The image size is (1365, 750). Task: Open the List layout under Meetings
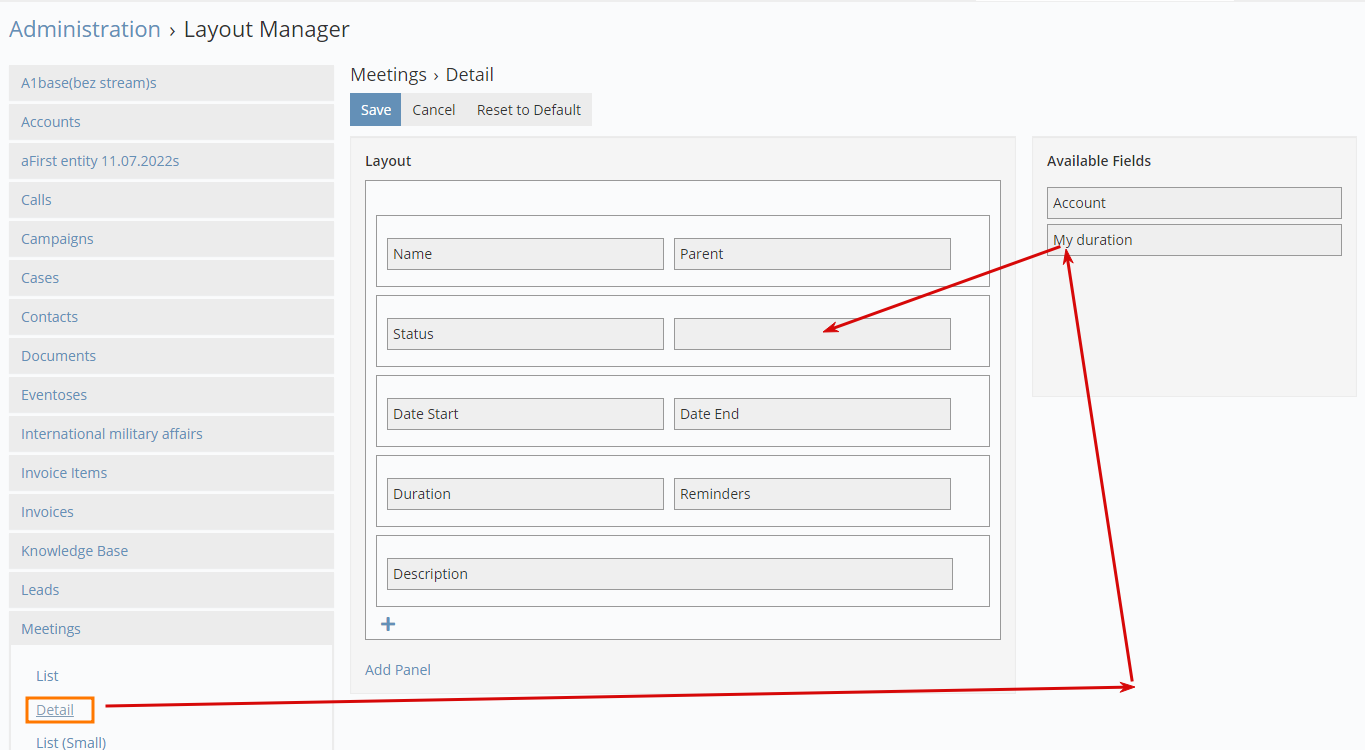point(47,676)
